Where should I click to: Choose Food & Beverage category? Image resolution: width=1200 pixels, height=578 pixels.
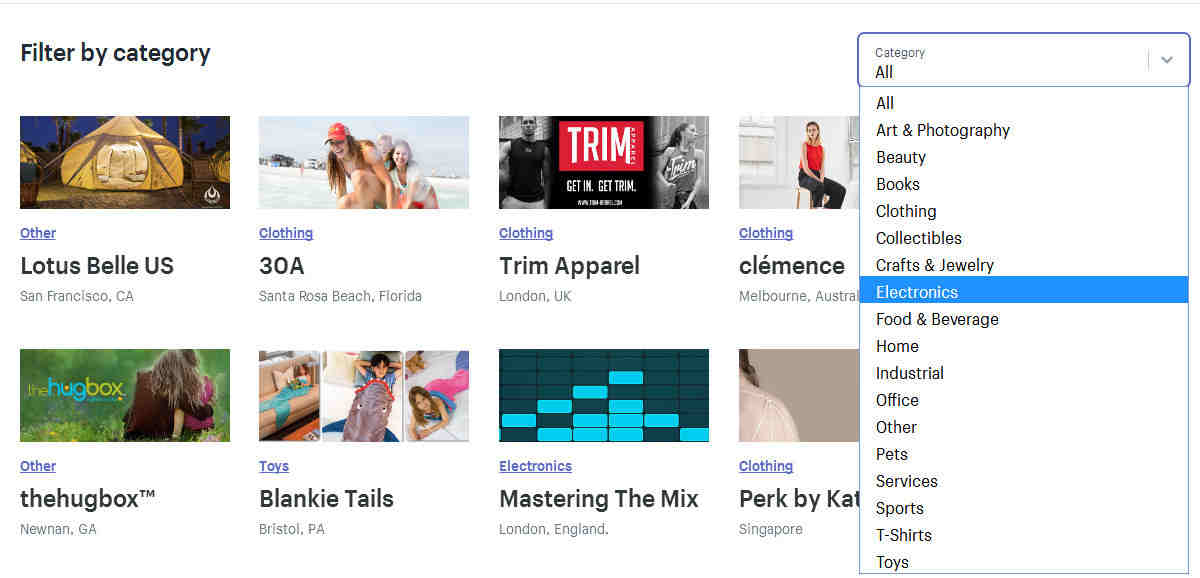pos(1024,319)
